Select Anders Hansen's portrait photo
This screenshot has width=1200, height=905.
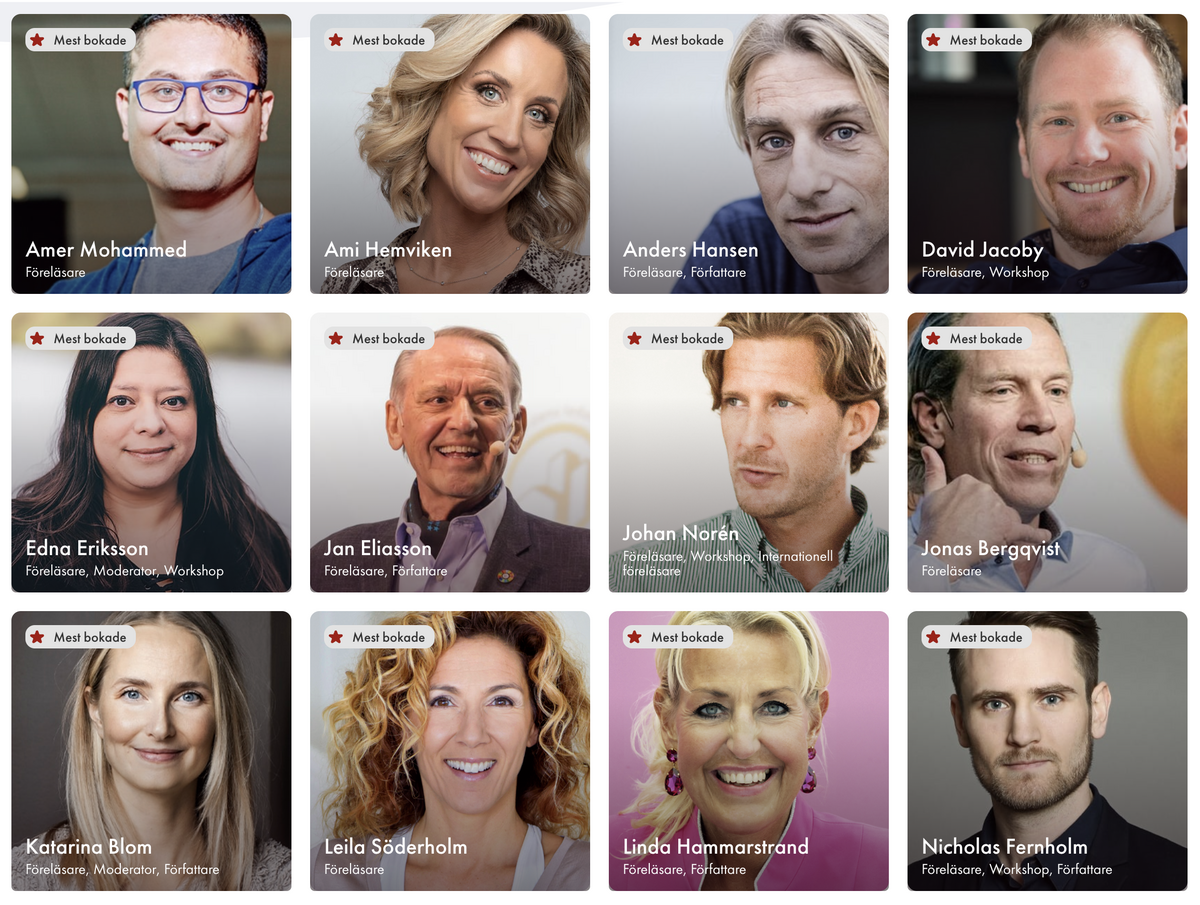click(x=749, y=153)
